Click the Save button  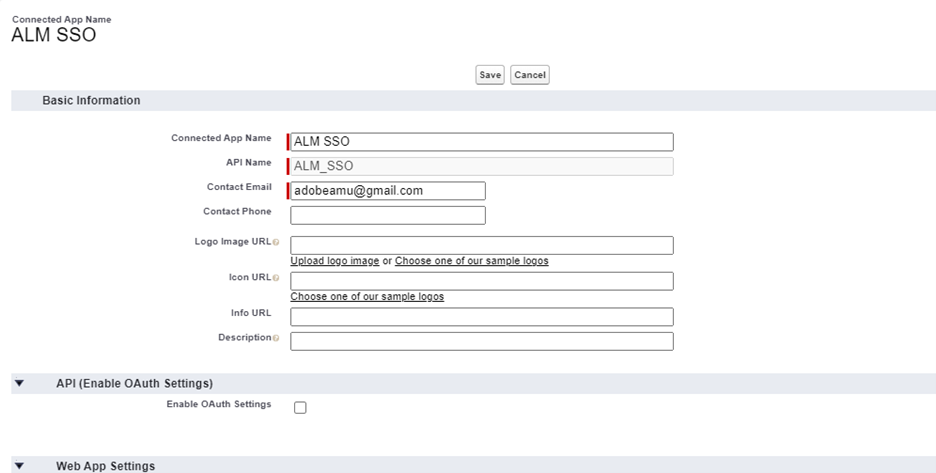(x=489, y=75)
